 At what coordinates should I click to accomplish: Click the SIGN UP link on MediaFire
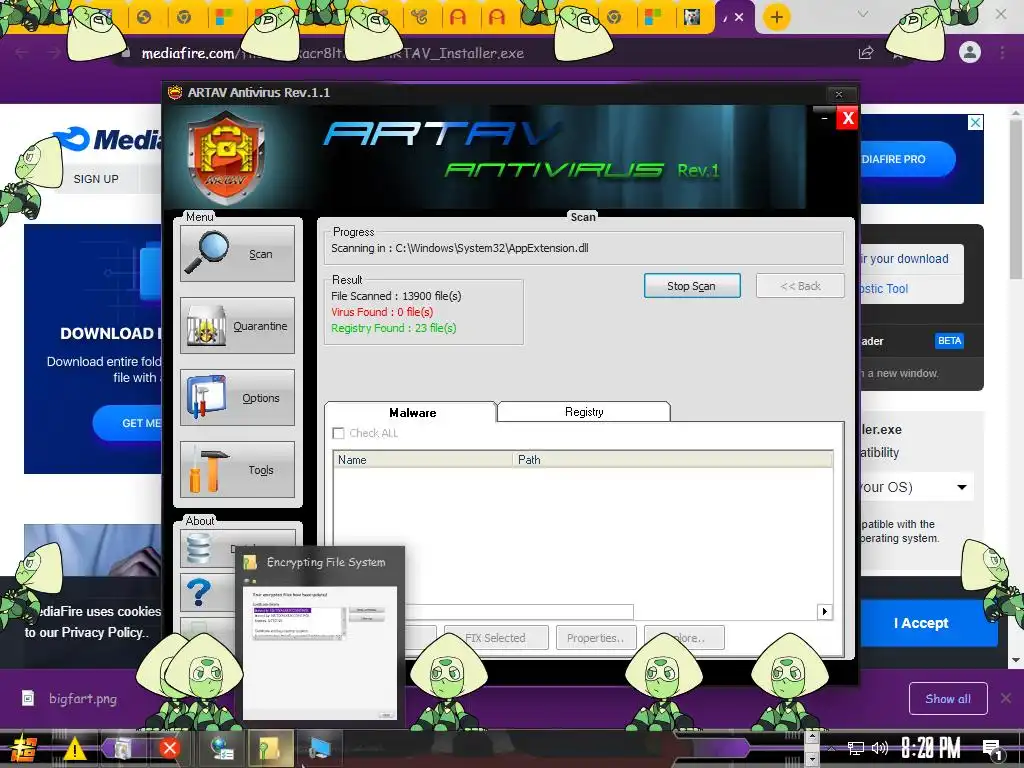point(95,179)
